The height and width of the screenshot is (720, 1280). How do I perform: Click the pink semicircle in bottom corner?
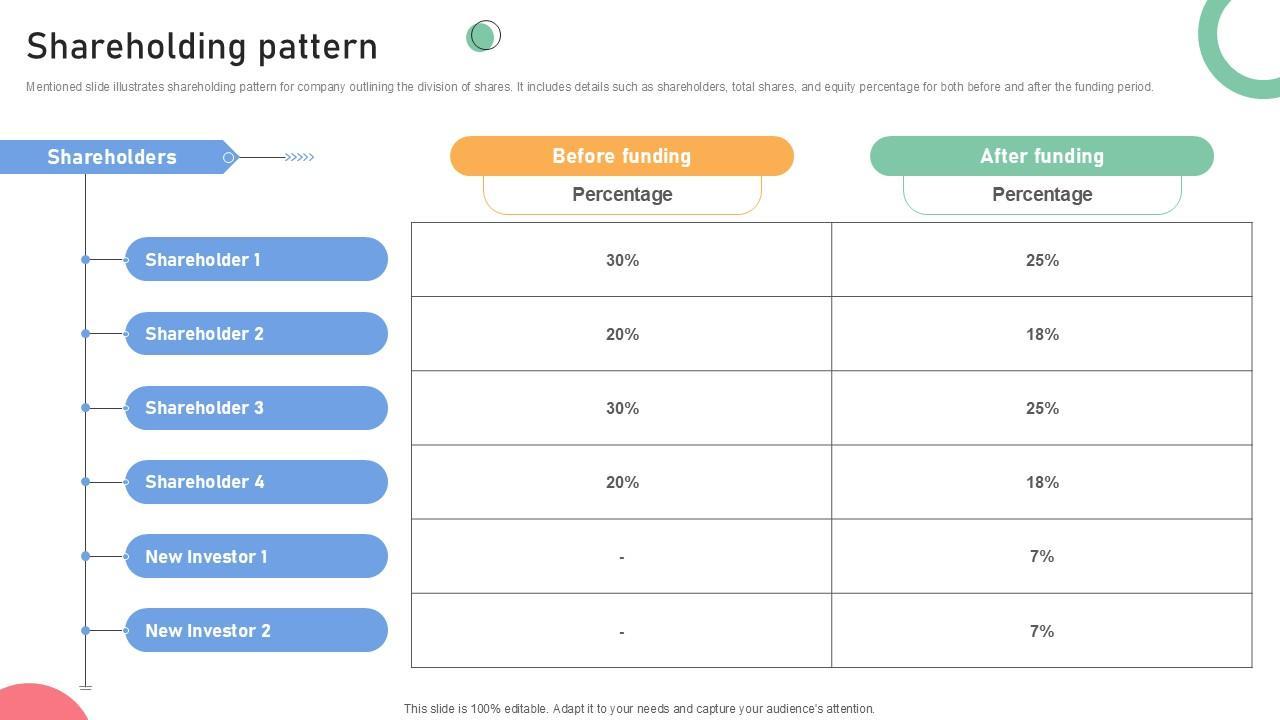click(x=38, y=703)
